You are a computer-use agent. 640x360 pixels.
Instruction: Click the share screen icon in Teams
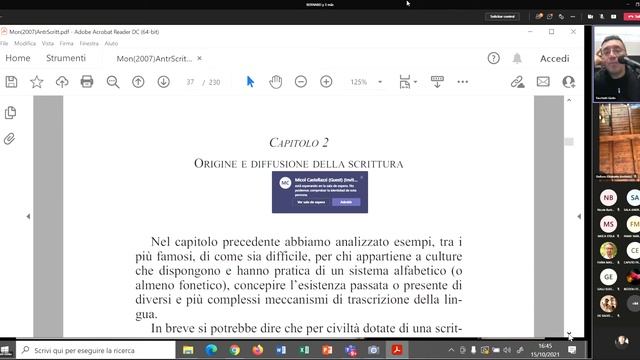(x=613, y=17)
